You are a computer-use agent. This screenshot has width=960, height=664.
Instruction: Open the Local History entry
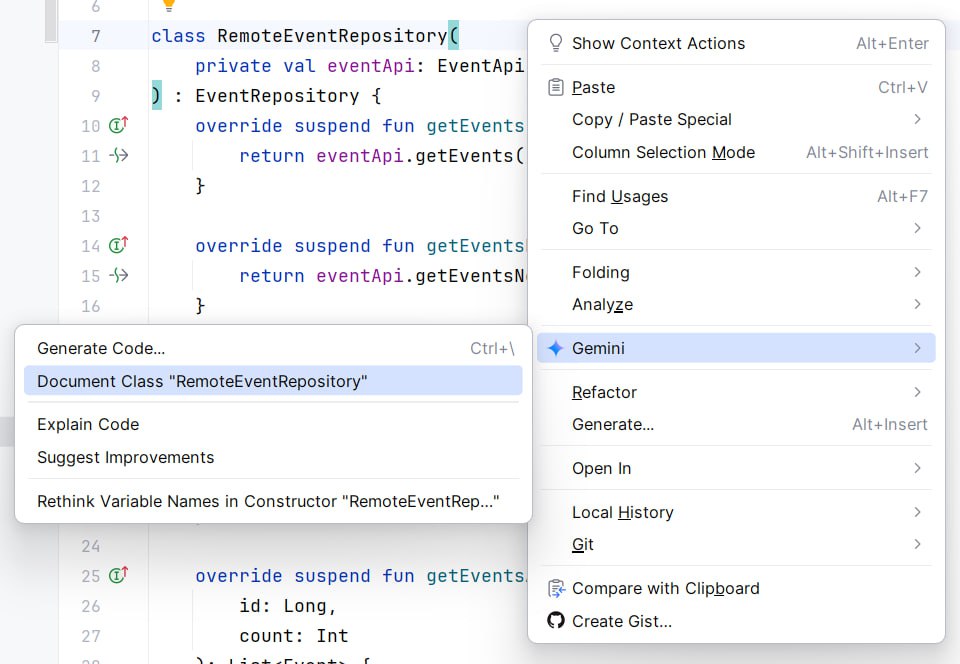point(736,512)
